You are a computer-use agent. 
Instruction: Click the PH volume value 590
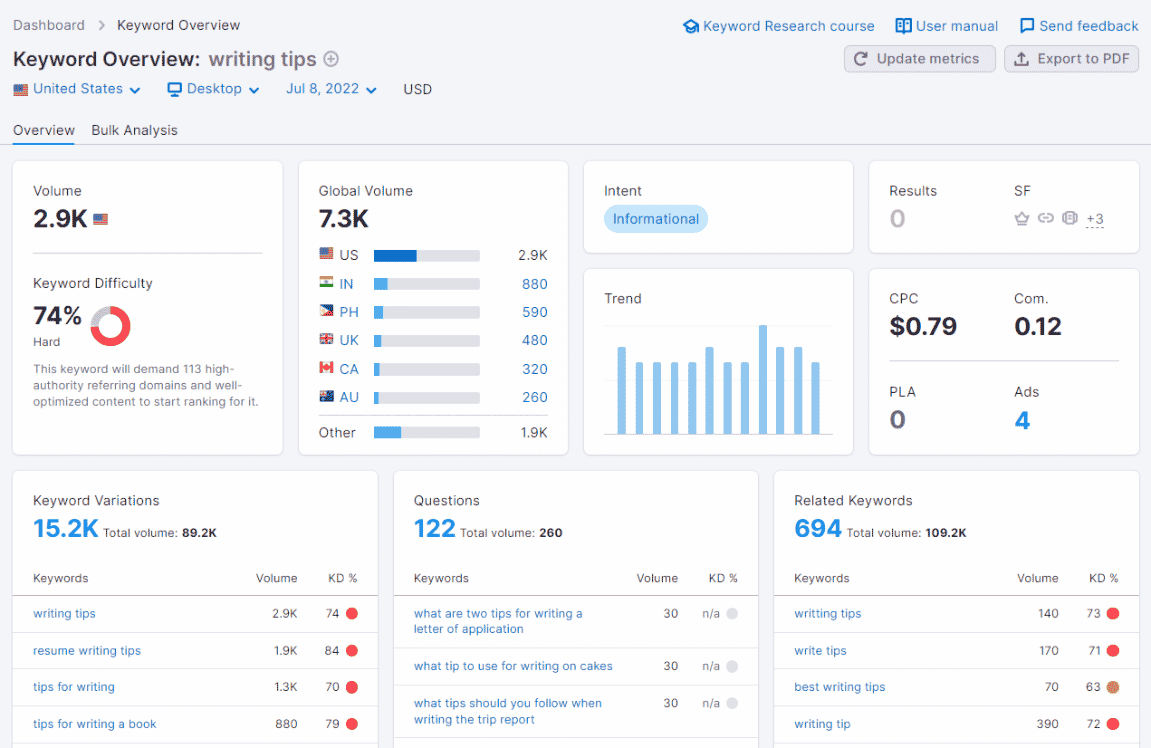tap(534, 312)
